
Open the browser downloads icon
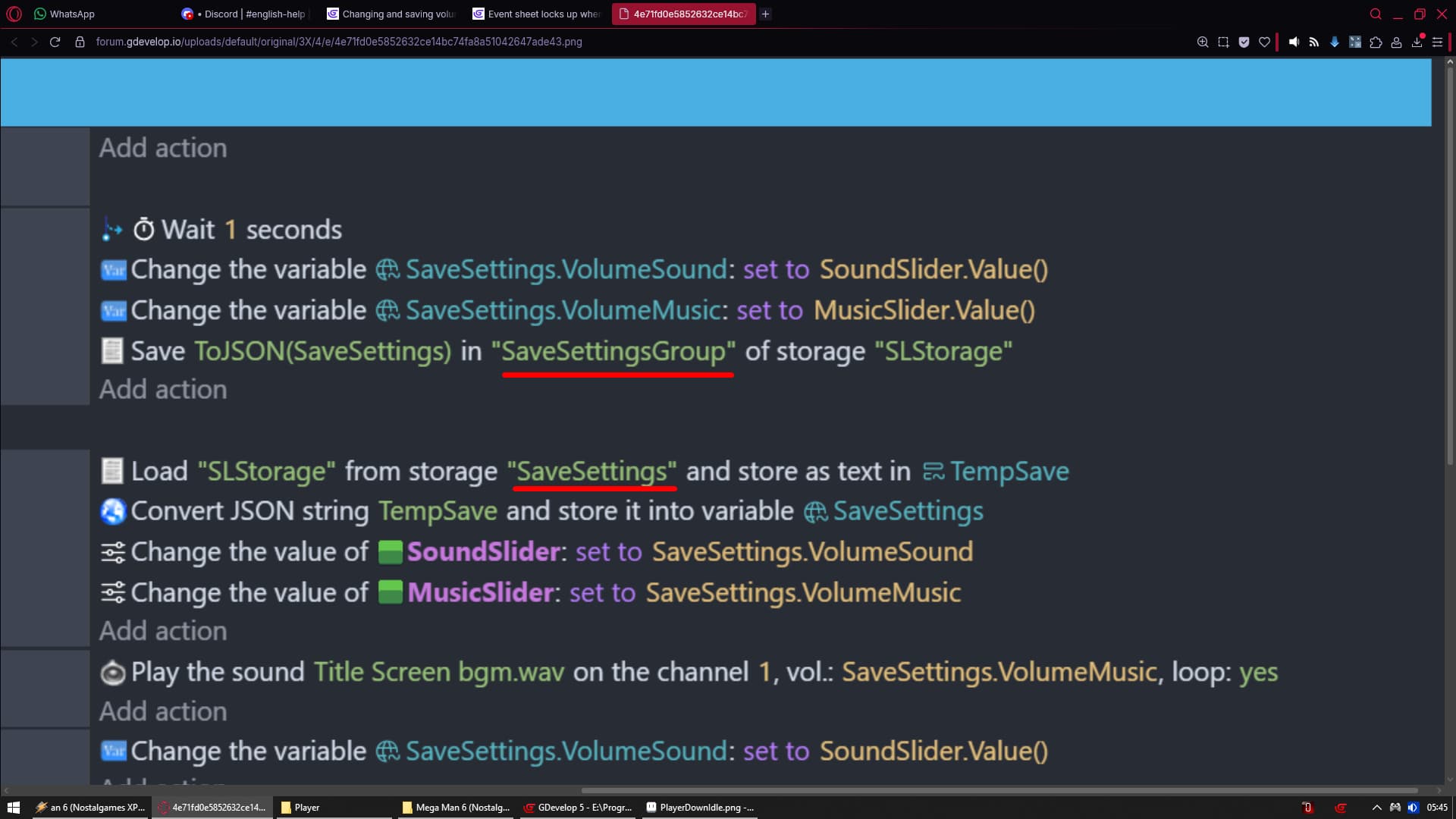click(x=1417, y=42)
